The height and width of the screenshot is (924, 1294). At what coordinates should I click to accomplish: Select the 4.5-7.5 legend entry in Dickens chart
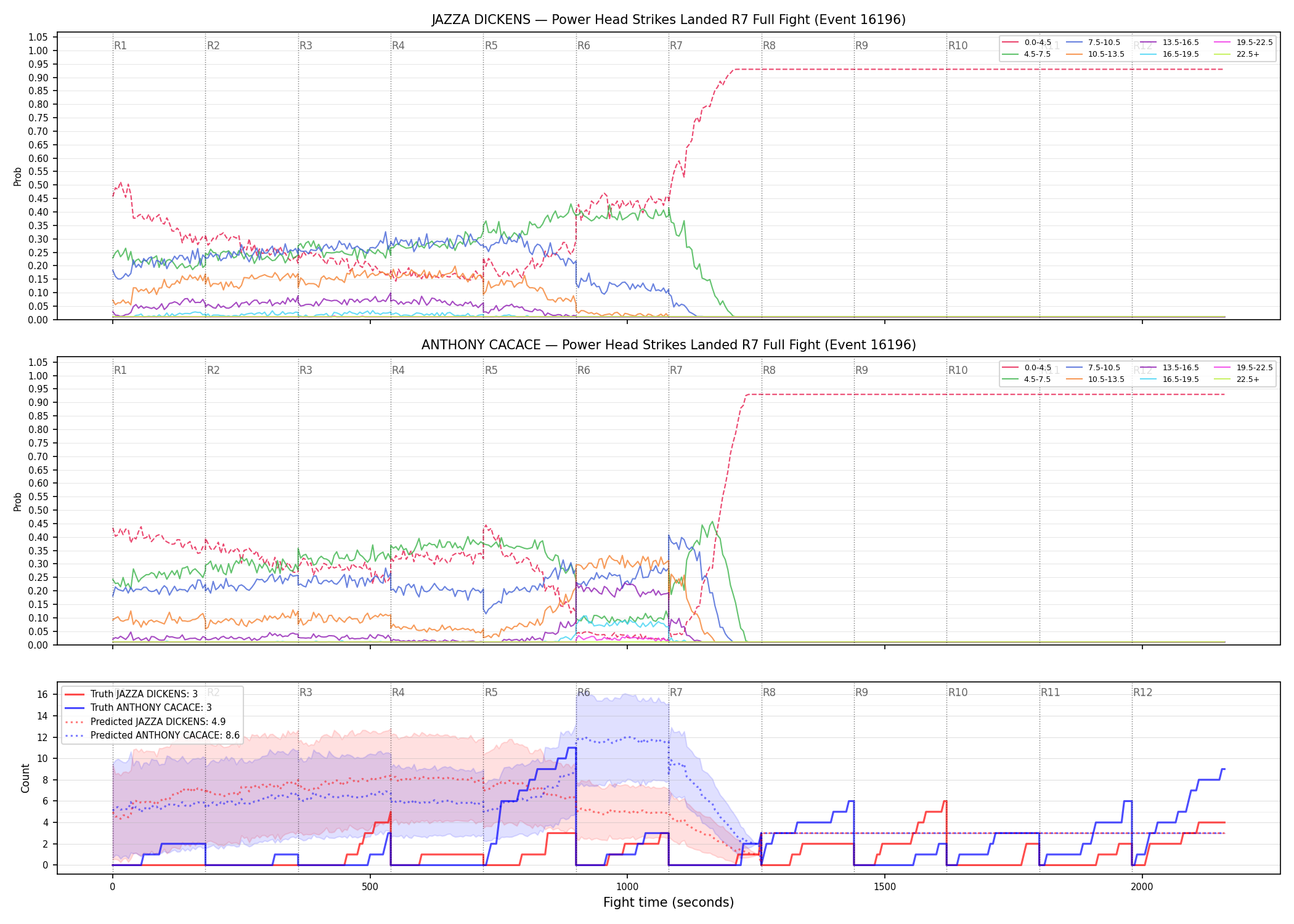click(1027, 54)
